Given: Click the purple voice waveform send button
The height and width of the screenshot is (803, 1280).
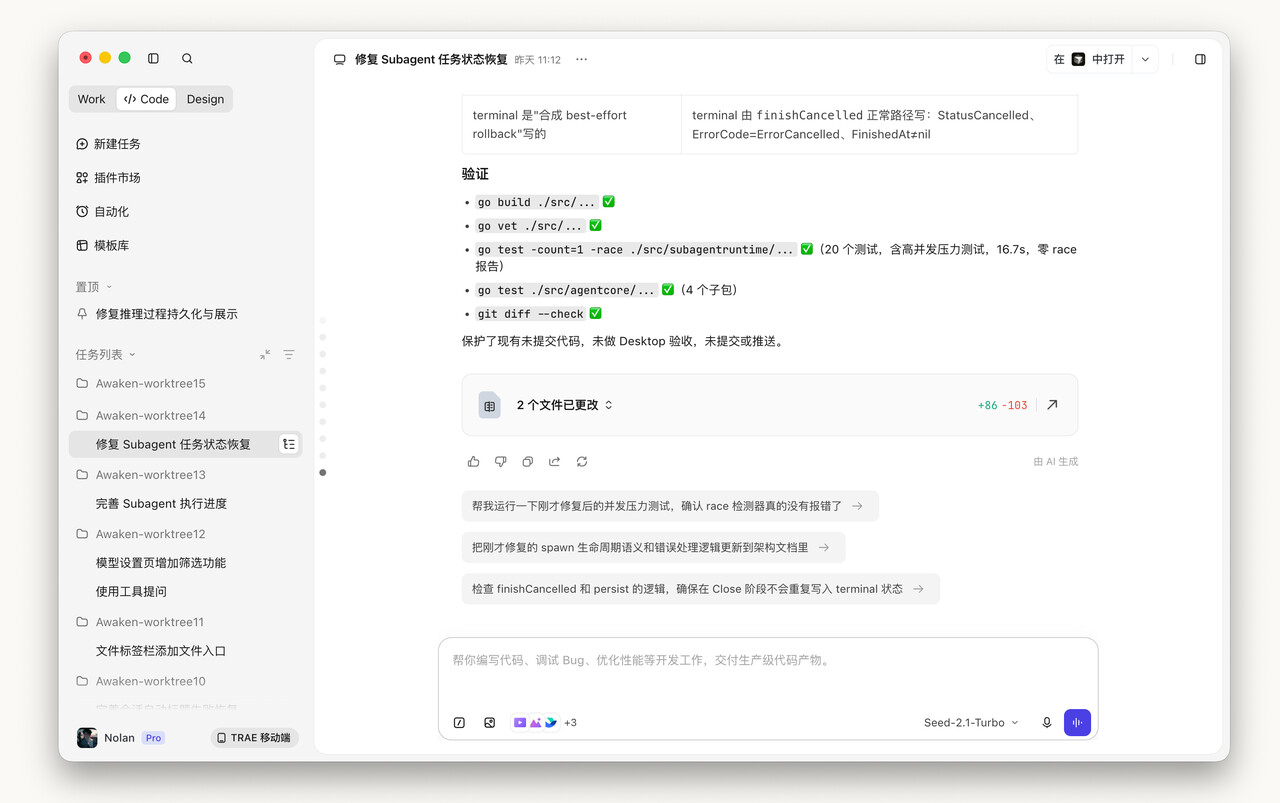Looking at the screenshot, I should coord(1077,722).
